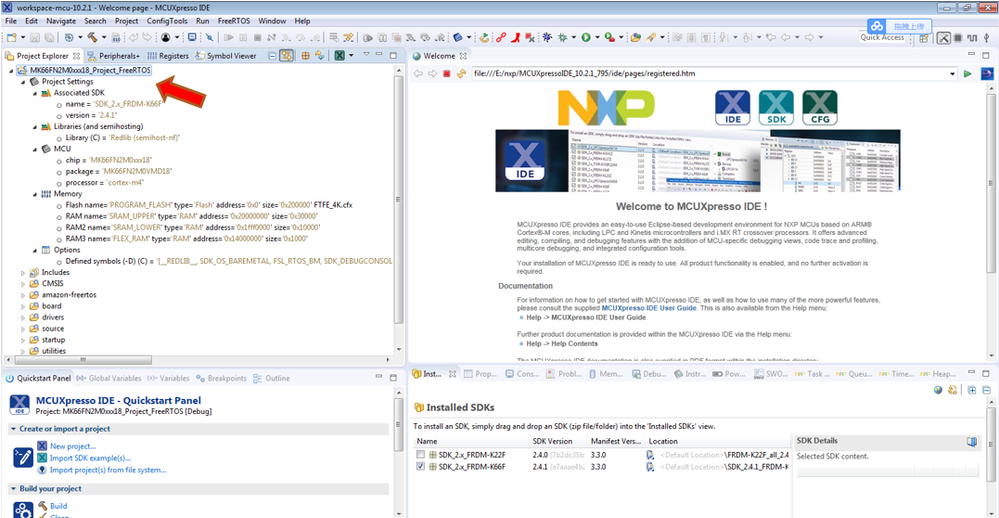Click the IDE logo icon on the Welcome page
Screen dimensions: 999x518
tap(733, 108)
